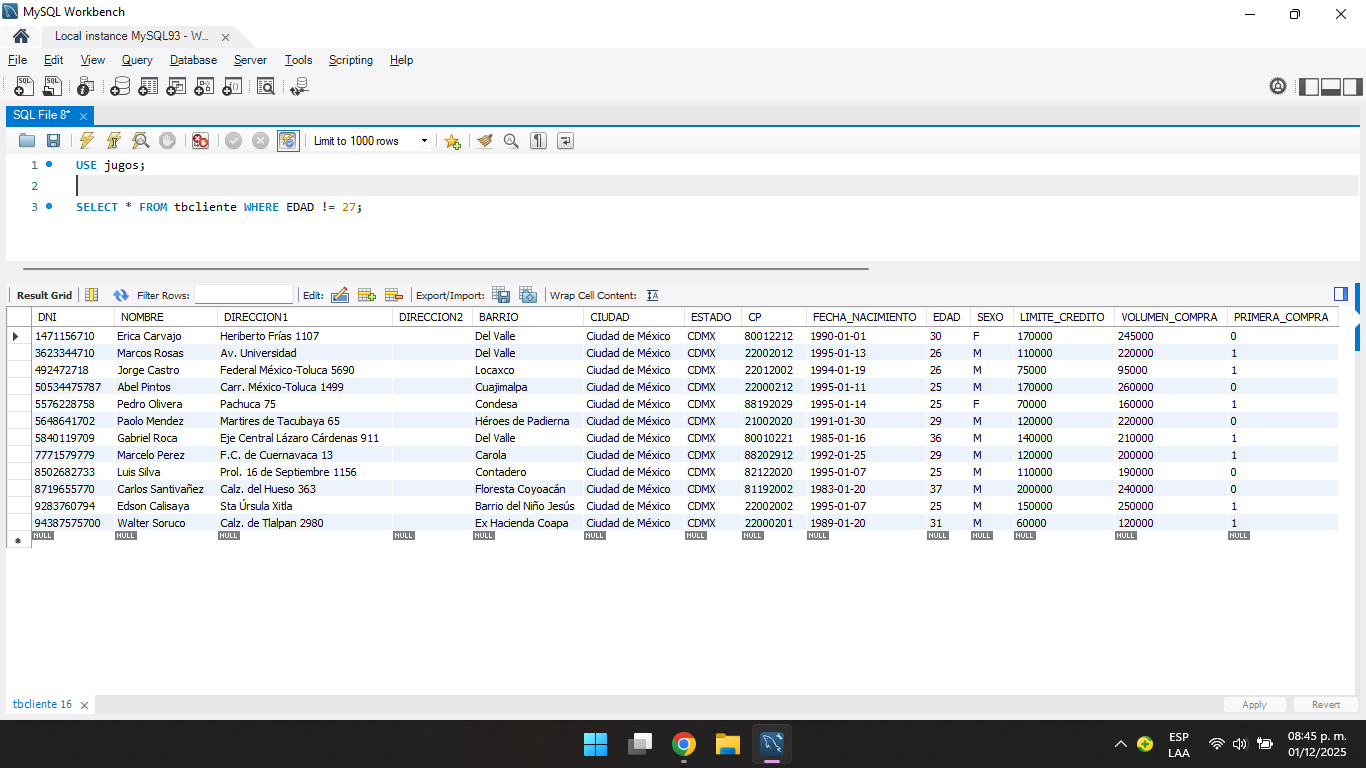Open the Server menu
The width and height of the screenshot is (1366, 768).
coord(250,60)
